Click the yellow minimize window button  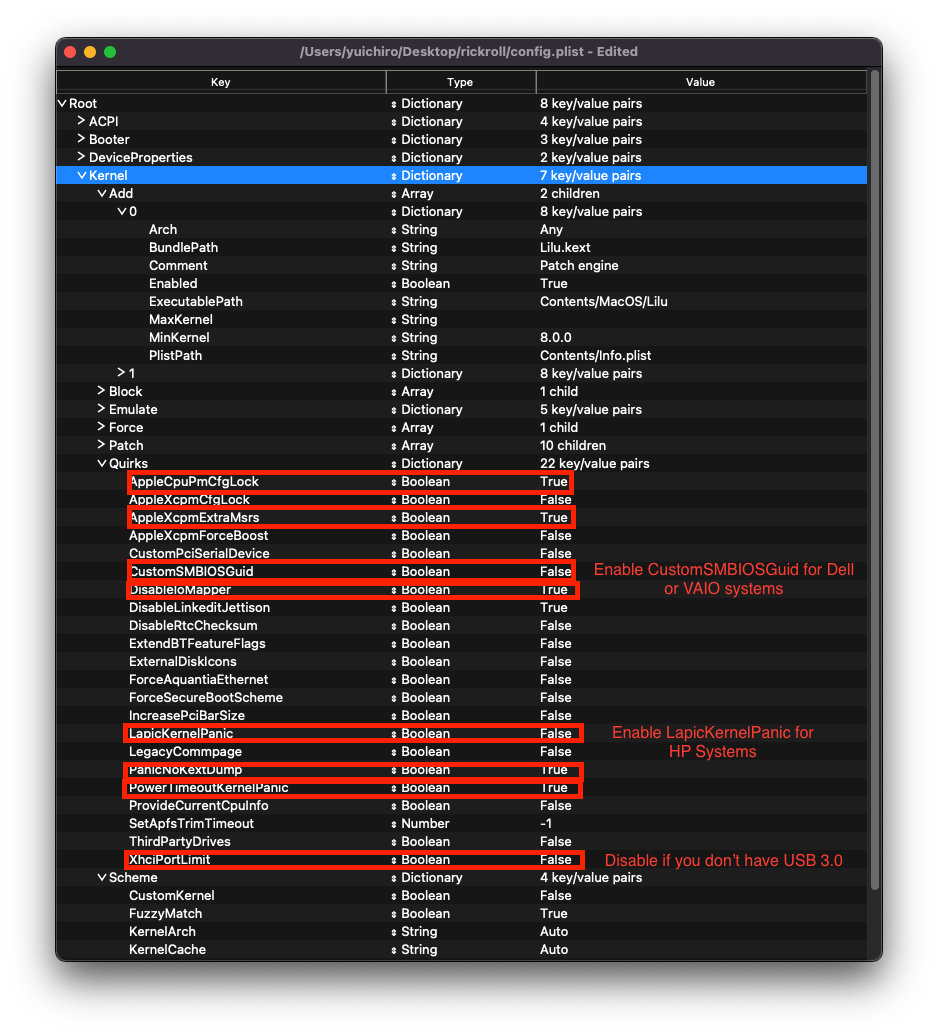(x=90, y=52)
